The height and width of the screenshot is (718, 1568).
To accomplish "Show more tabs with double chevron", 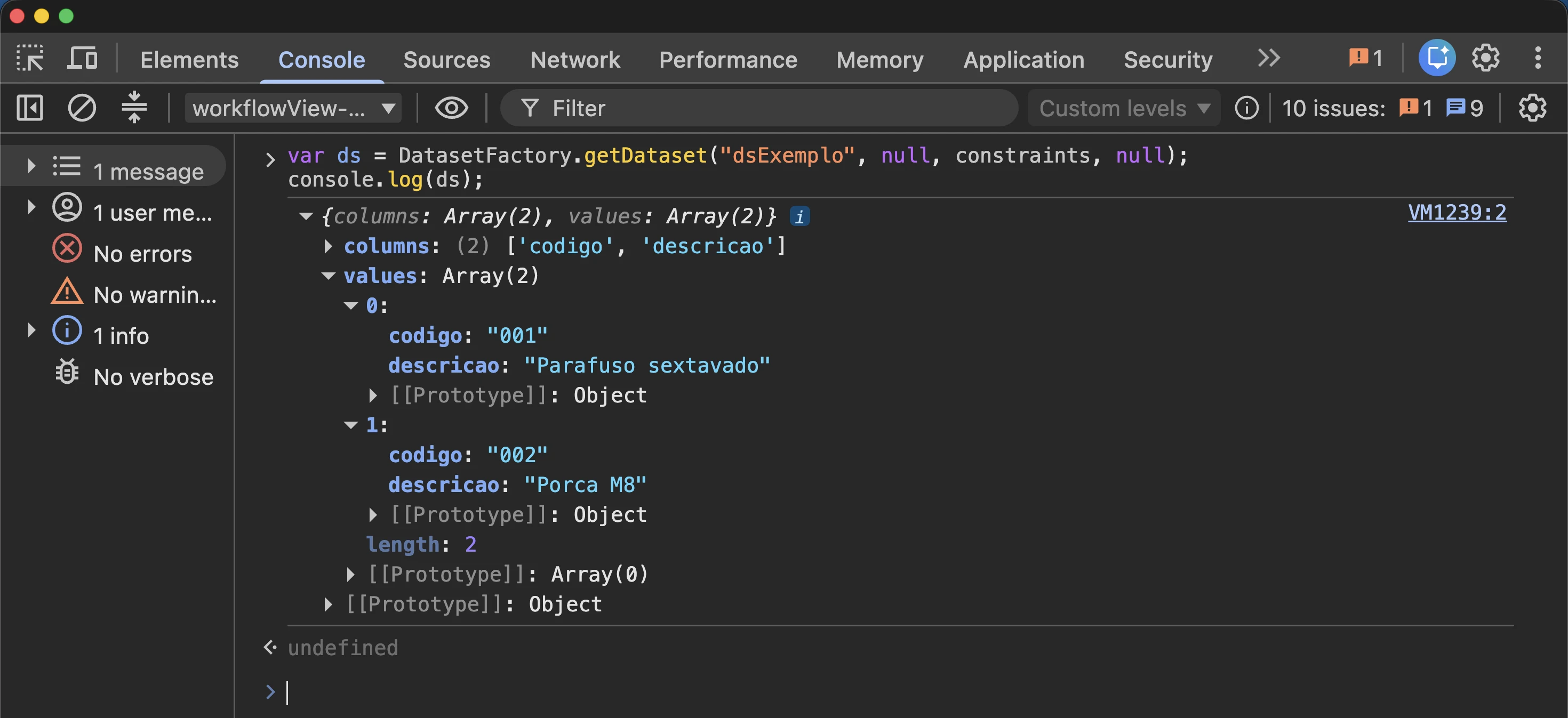I will 1268,59.
